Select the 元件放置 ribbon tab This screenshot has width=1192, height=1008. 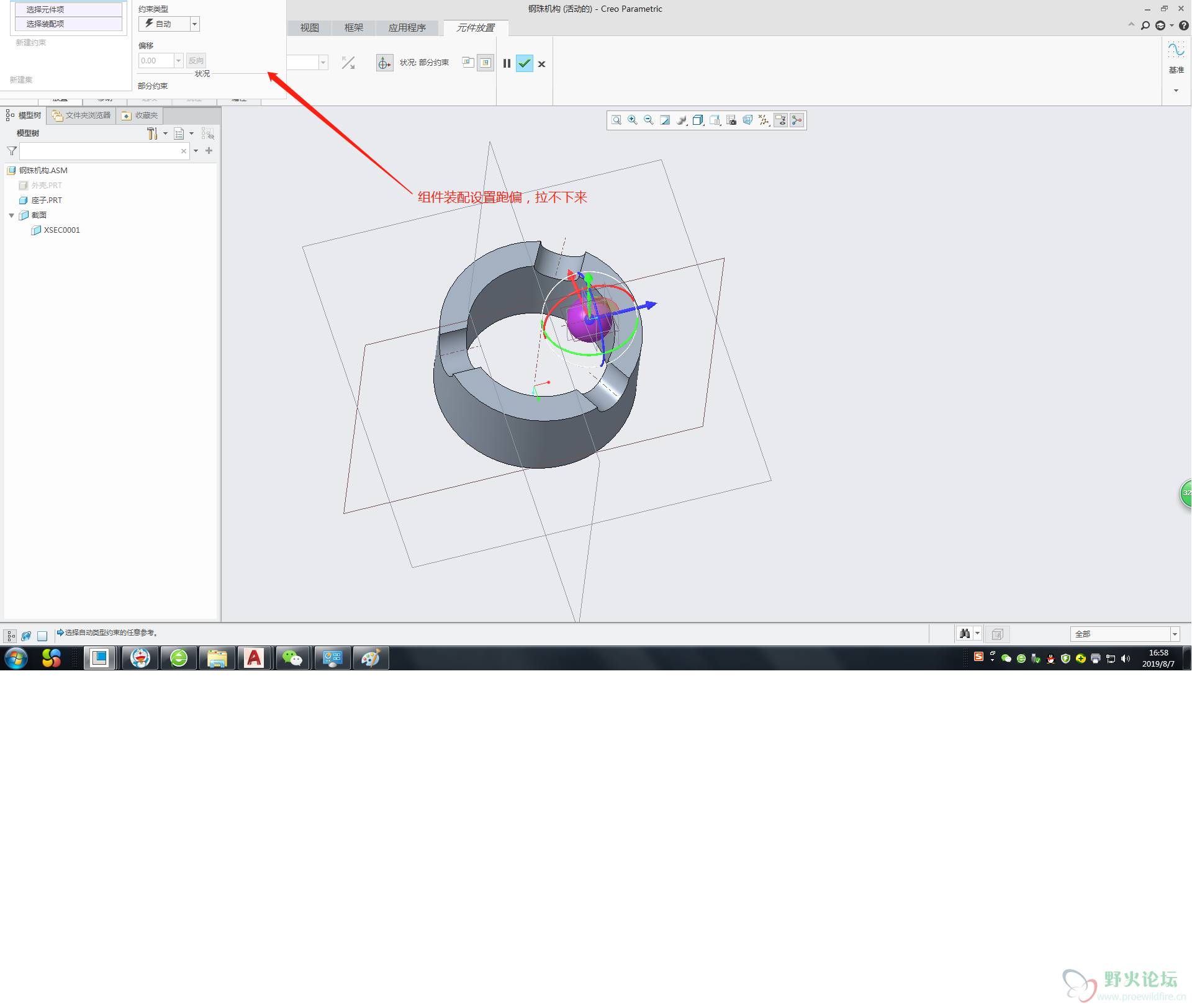[x=476, y=28]
